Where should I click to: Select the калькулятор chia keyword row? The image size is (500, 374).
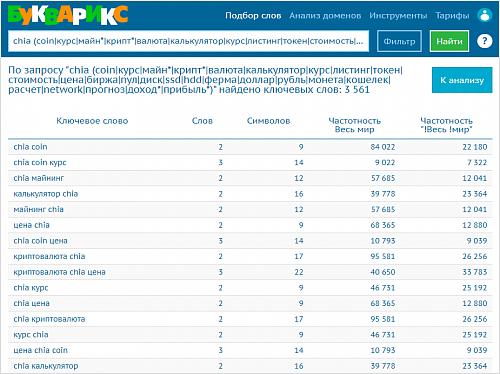(250, 194)
